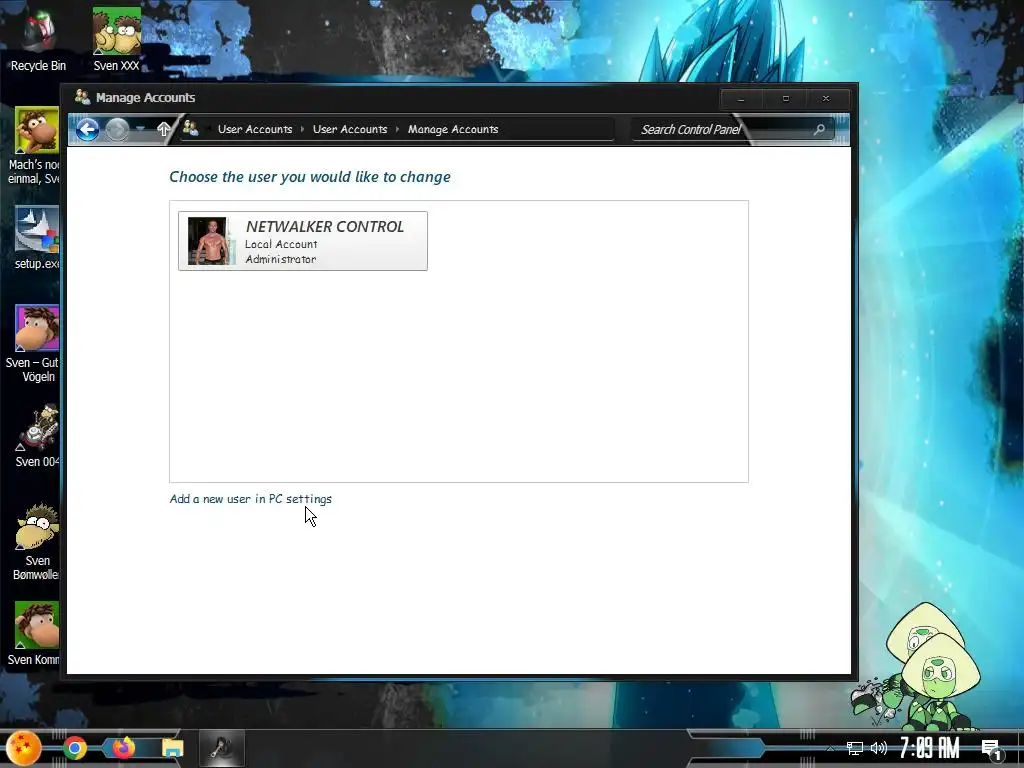Select the Mach's noch einmal Sven shortcut

(34, 146)
